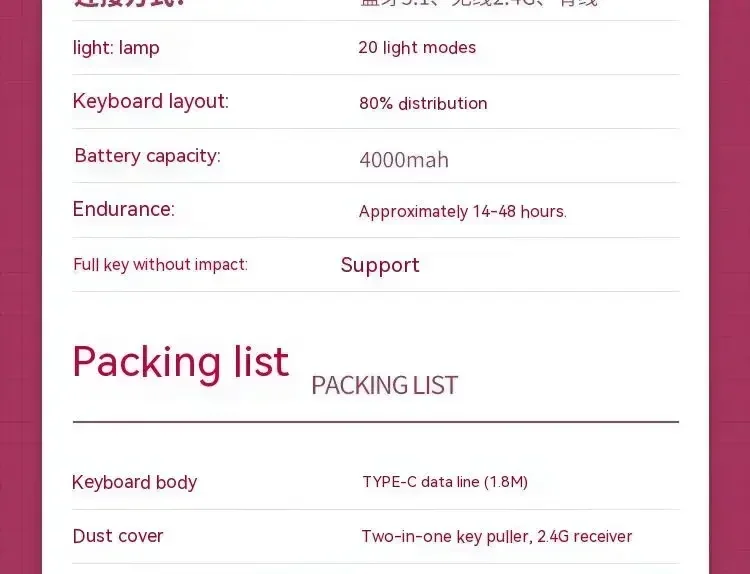Click the 'Battery capacity:' label
750x574 pixels.
(x=148, y=156)
